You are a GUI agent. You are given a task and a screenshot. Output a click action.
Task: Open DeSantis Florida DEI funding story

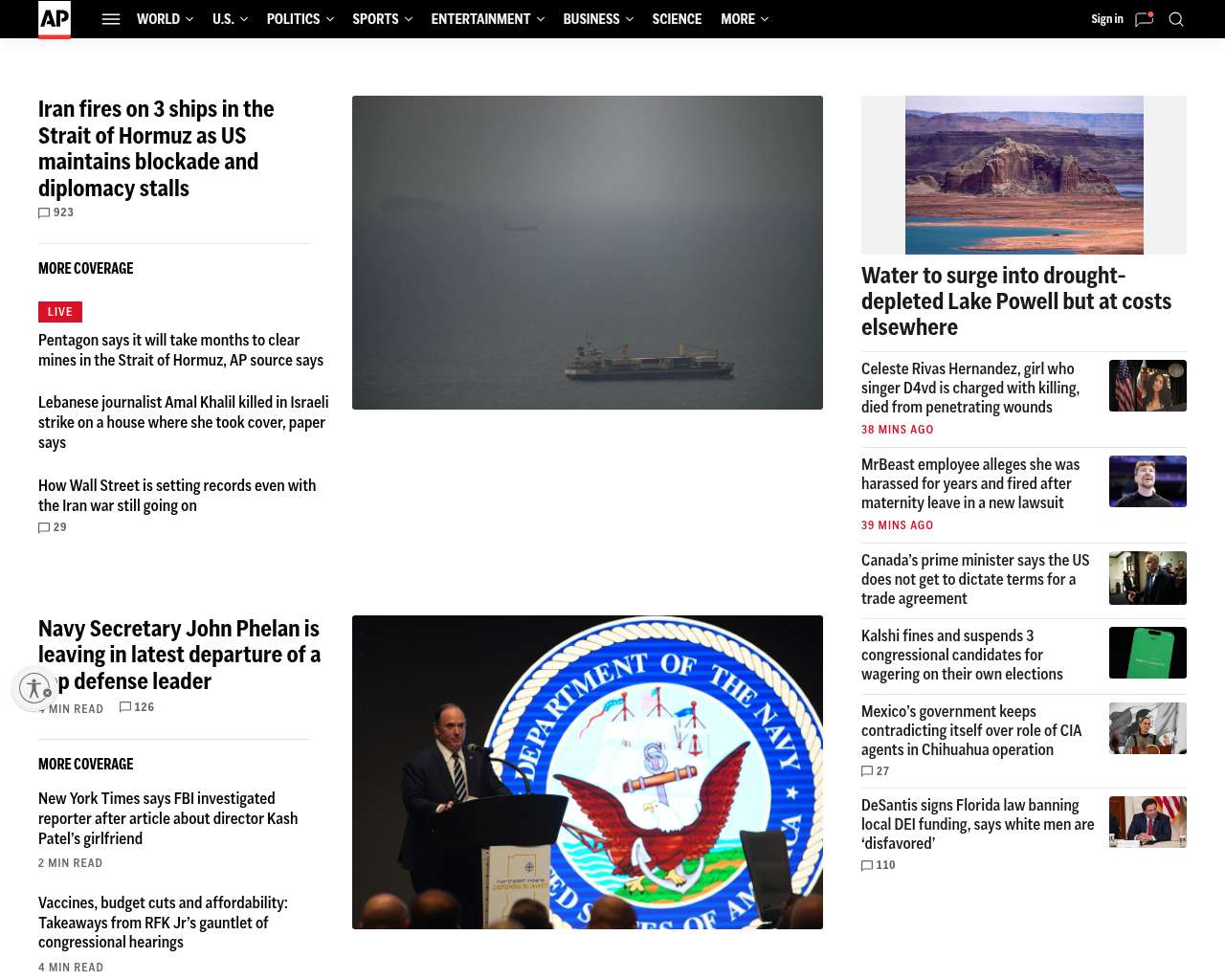(978, 824)
